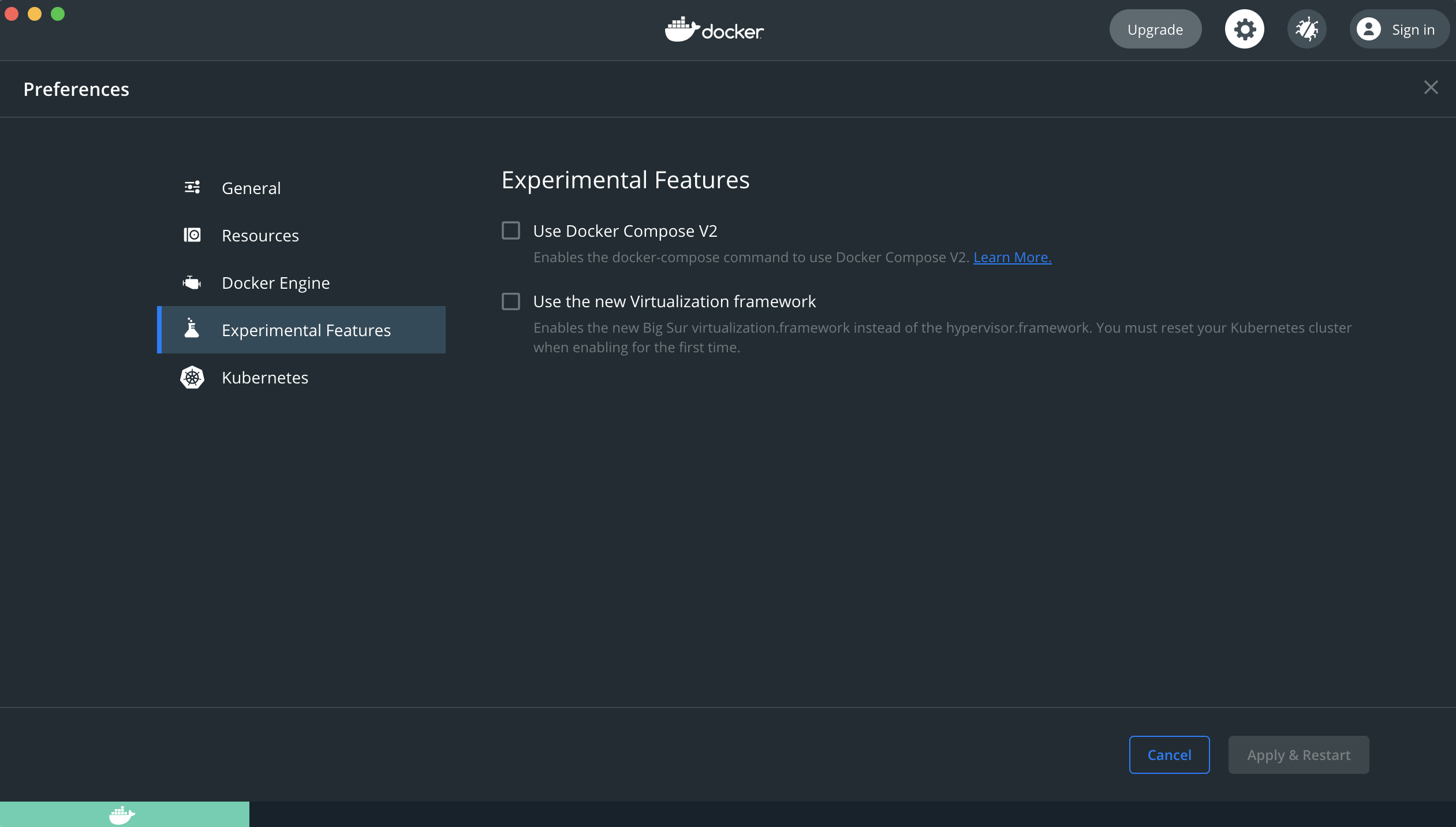Enable Use the new Virtualization framework
Image resolution: width=1456 pixels, height=827 pixels.
511,301
